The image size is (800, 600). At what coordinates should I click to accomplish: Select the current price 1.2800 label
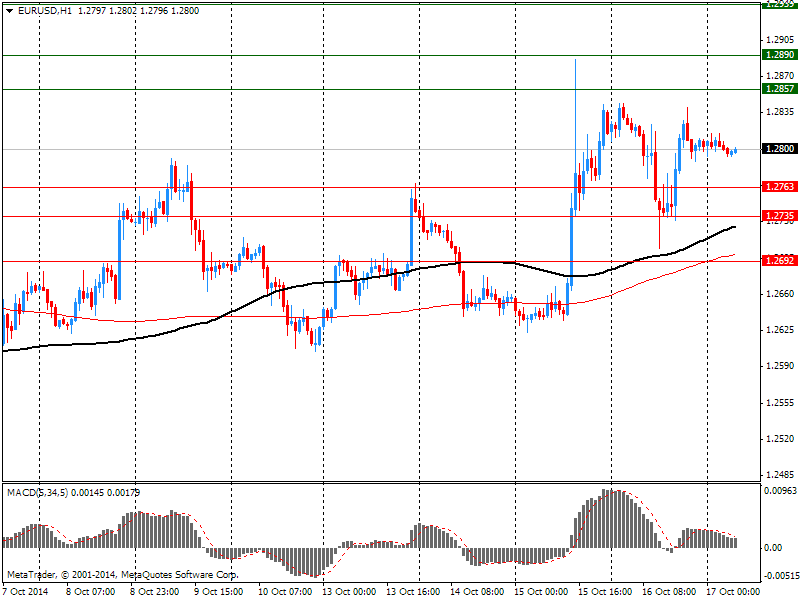(779, 148)
